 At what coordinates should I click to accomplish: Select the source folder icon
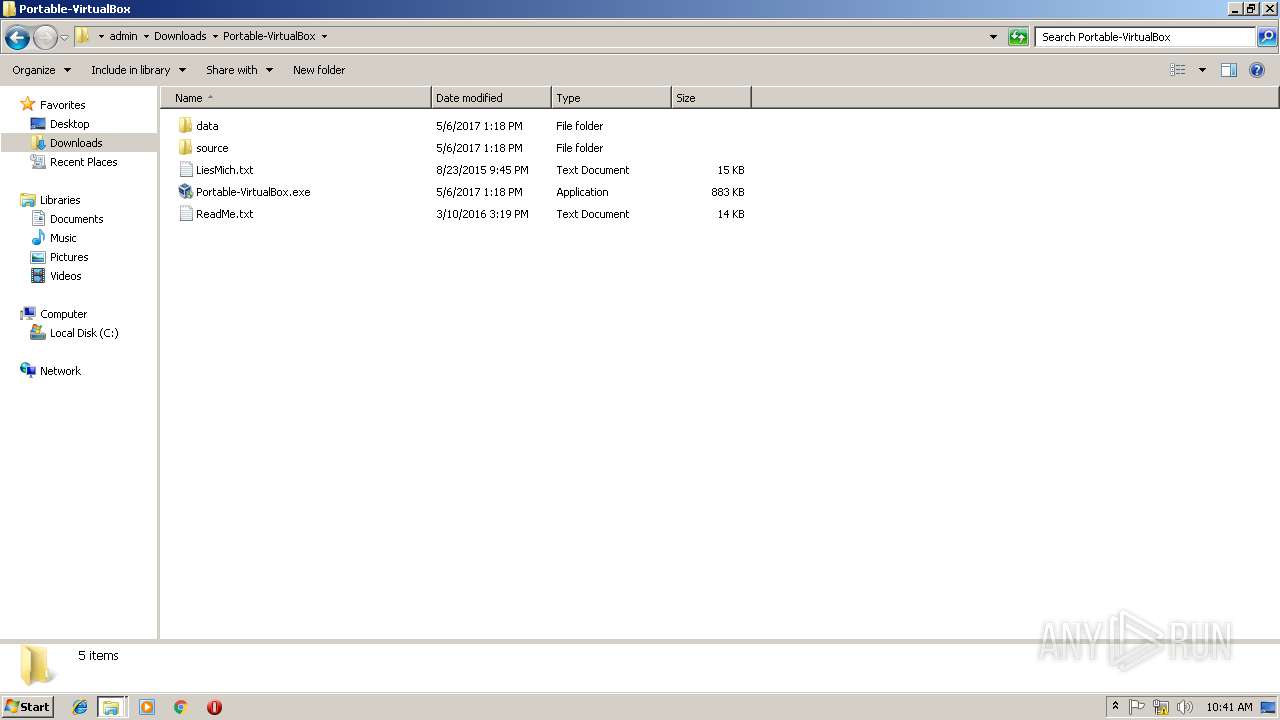[185, 148]
